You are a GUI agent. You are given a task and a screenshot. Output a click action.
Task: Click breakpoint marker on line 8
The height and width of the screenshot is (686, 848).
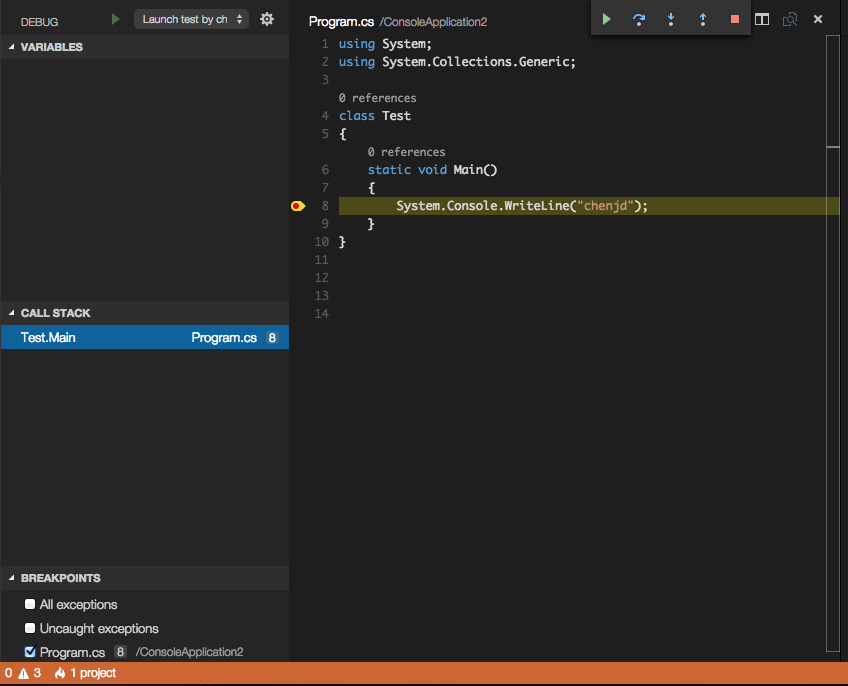pos(298,206)
